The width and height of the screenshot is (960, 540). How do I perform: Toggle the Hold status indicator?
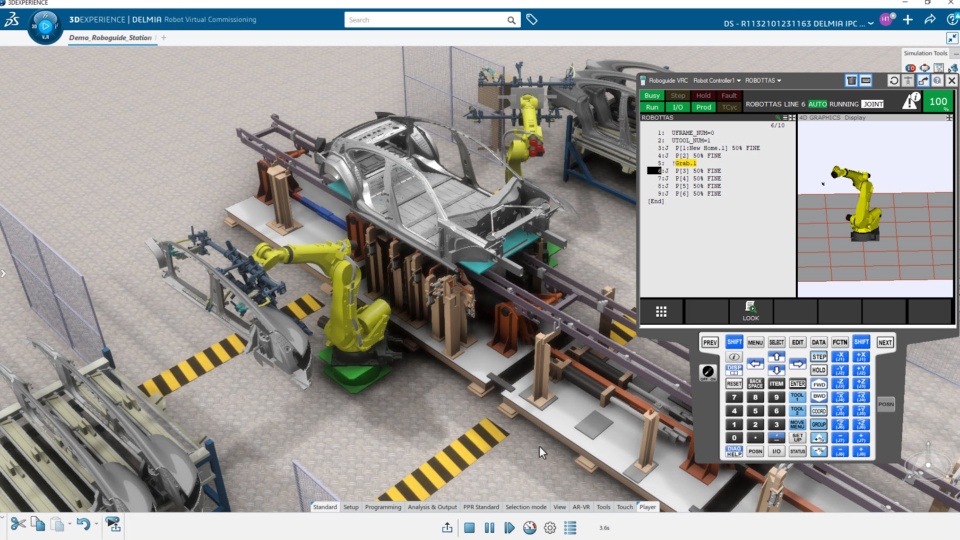click(x=703, y=96)
